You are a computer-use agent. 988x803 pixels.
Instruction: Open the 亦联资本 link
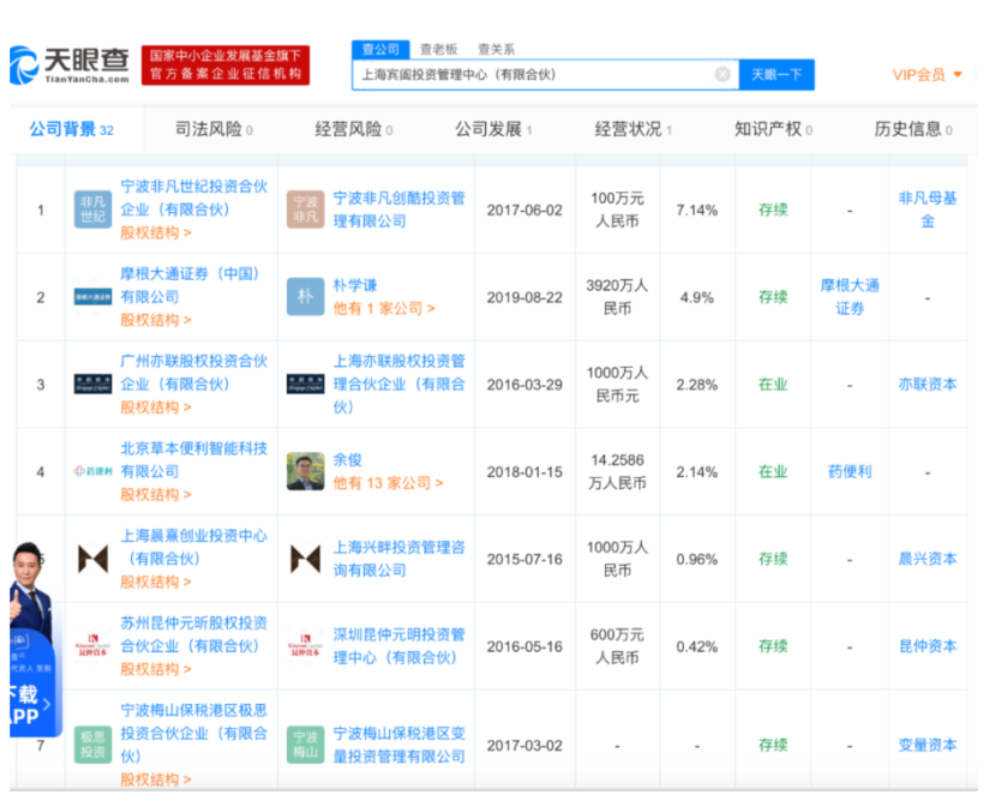tap(927, 384)
